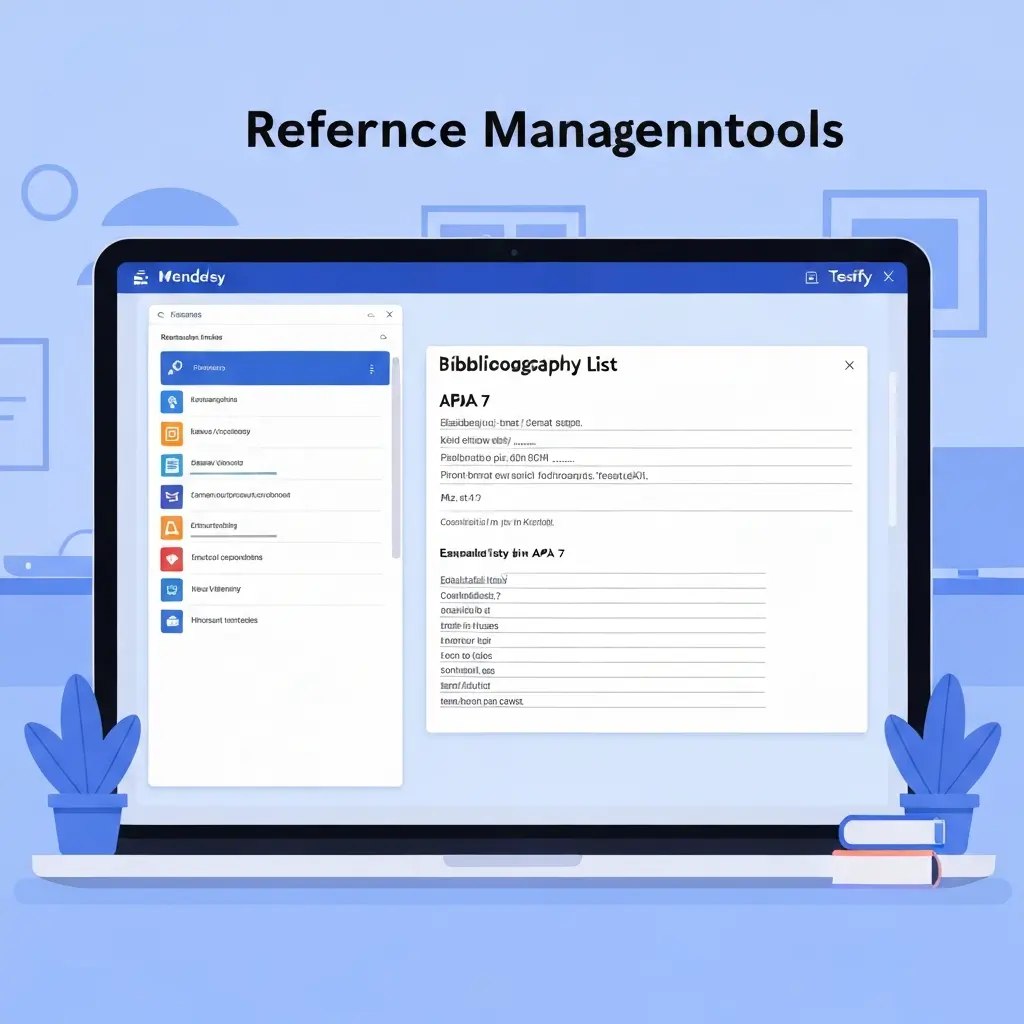The width and height of the screenshot is (1024, 1024).
Task: Click the dark blue envelope-style icon in the sidebar
Action: (172, 497)
